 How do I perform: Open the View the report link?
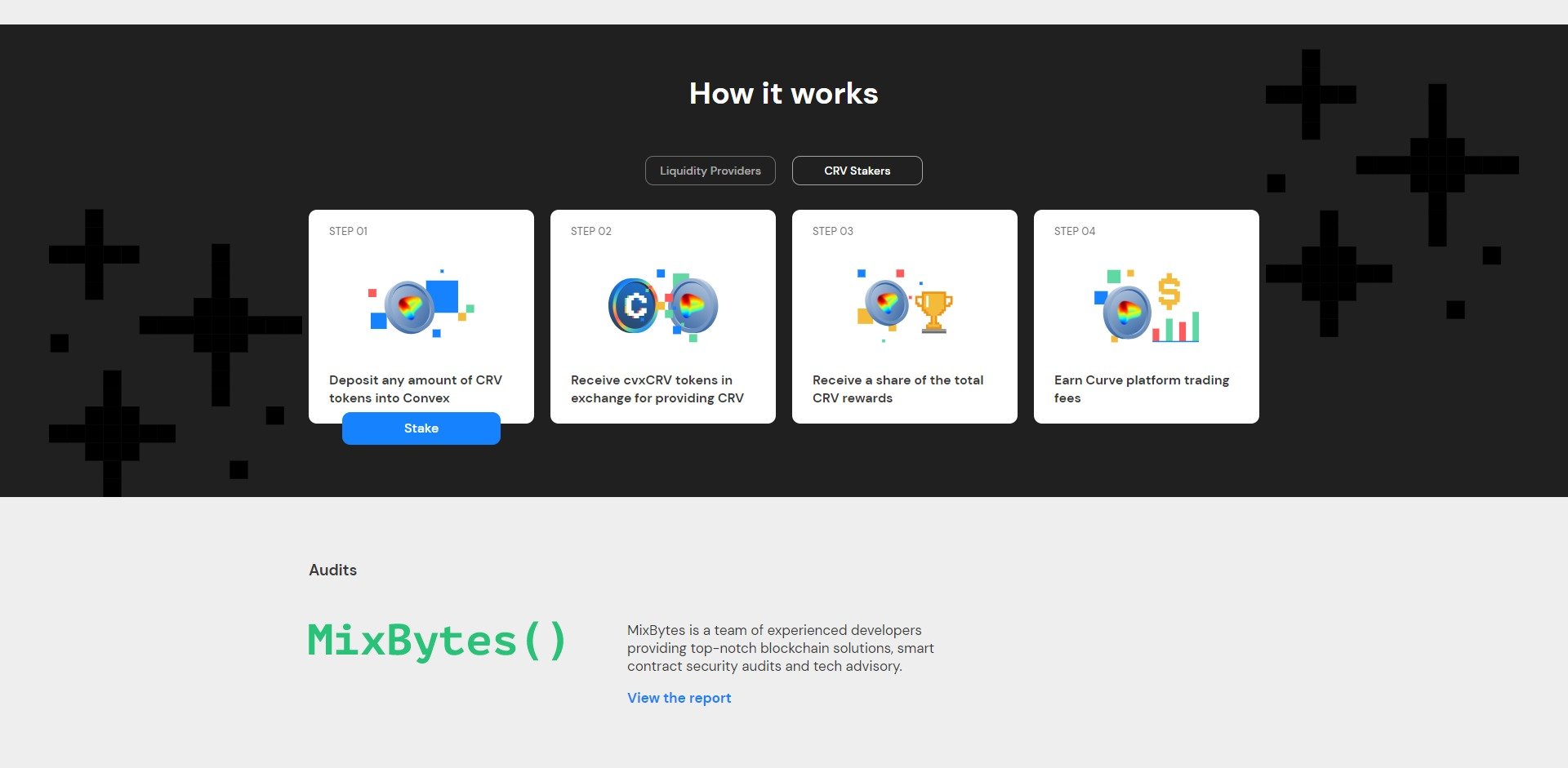pyautogui.click(x=679, y=698)
